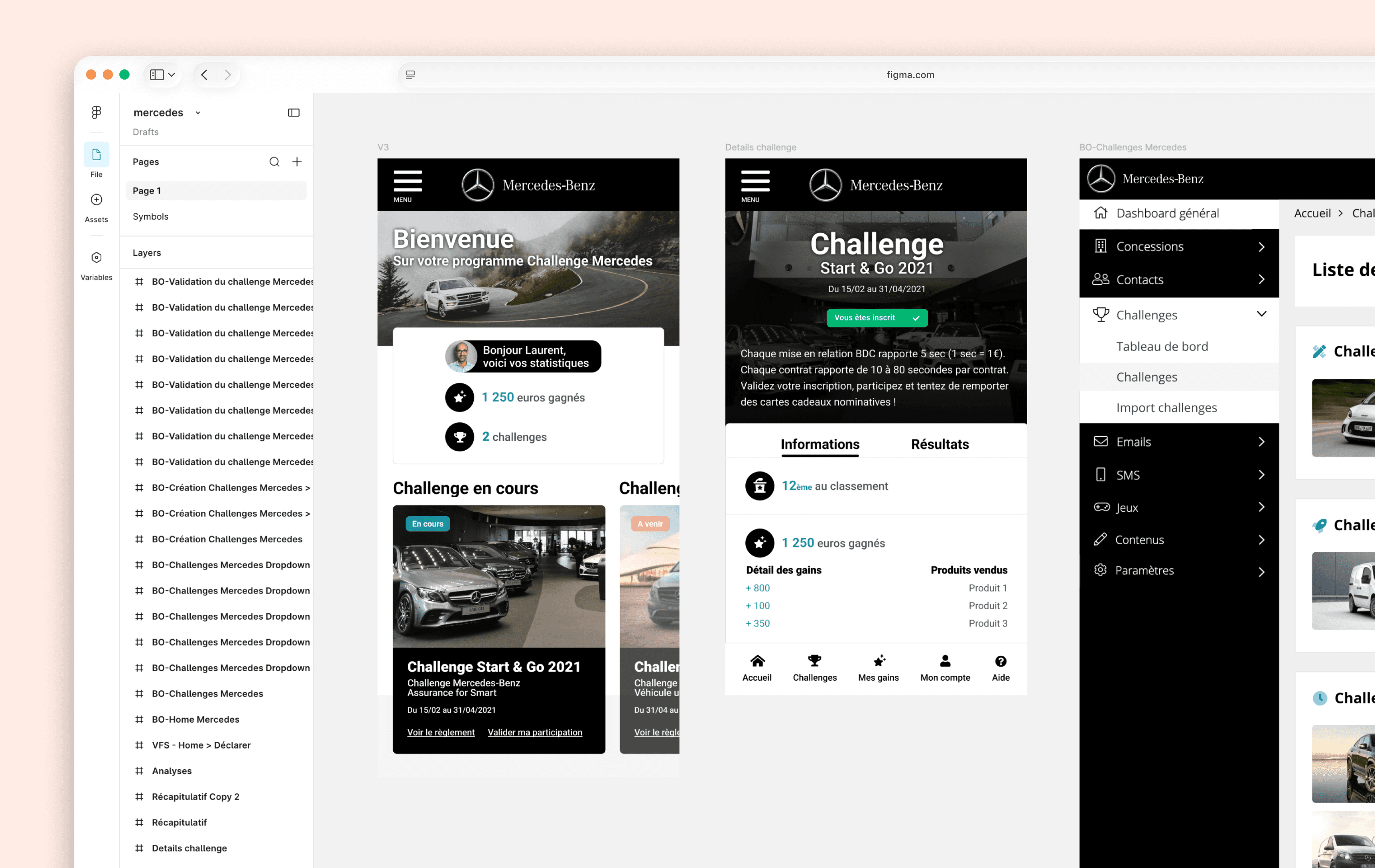Open the mercedes file name dropdown

click(x=198, y=113)
